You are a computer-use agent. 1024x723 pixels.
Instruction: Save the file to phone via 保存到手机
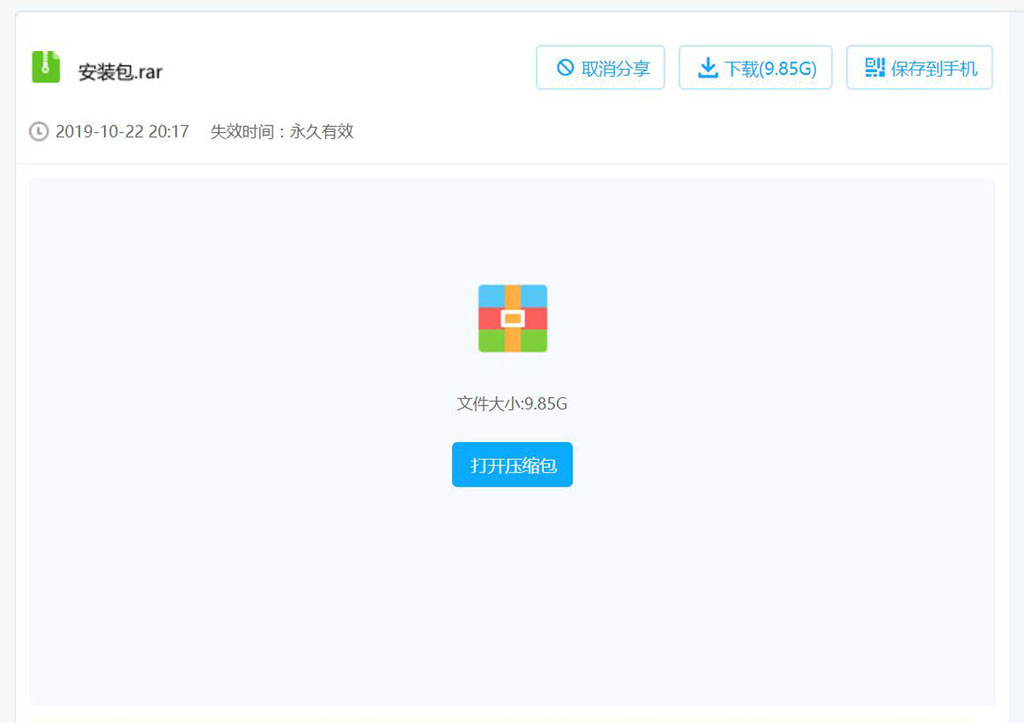[x=919, y=67]
